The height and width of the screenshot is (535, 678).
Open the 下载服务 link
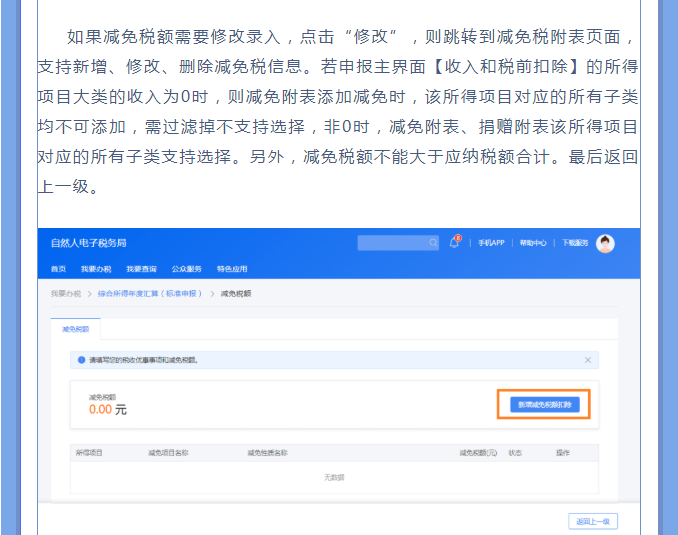coord(575,243)
